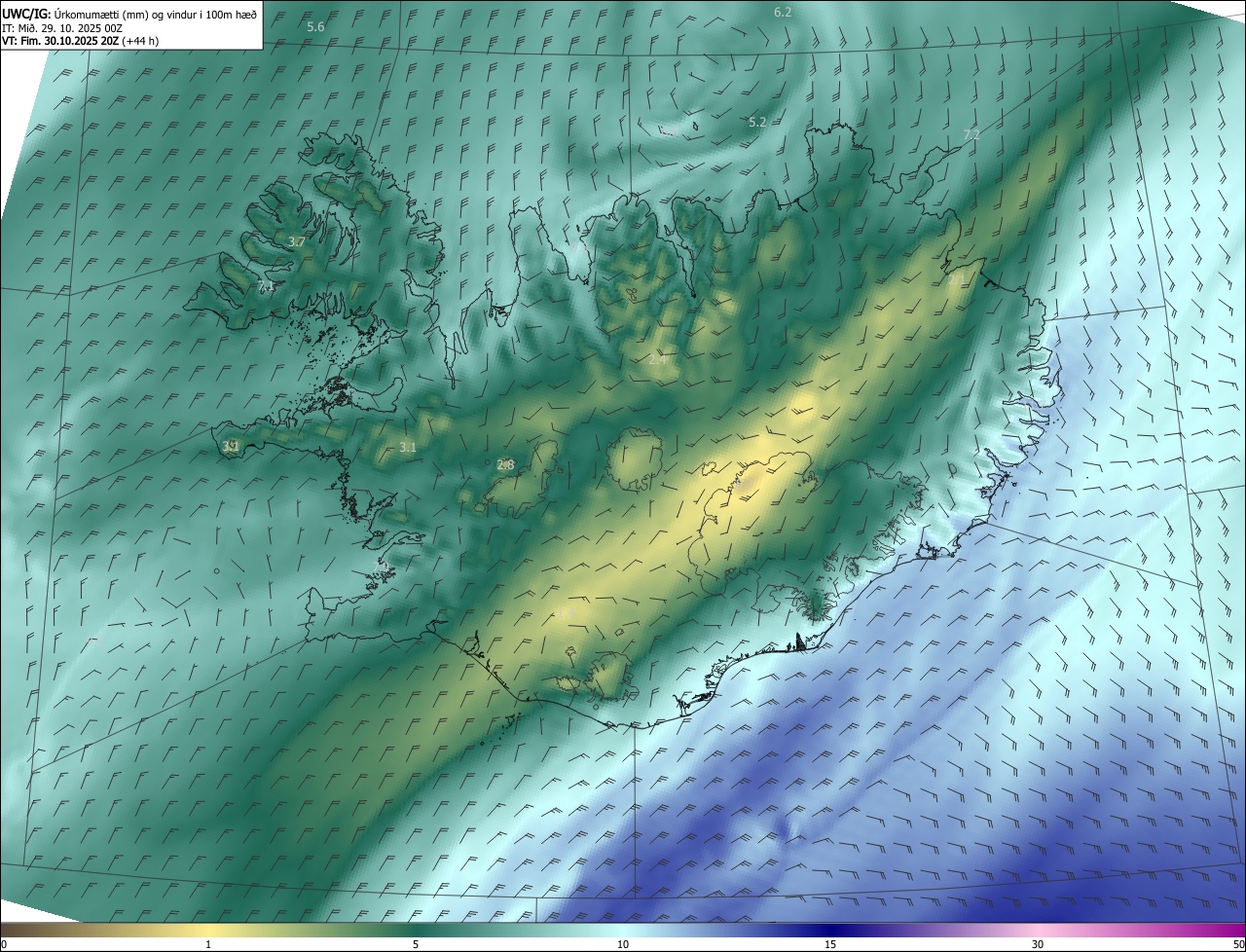Click the 3.1 value nearest the 2.8 label
Screen dimensions: 1246x952
(408, 448)
